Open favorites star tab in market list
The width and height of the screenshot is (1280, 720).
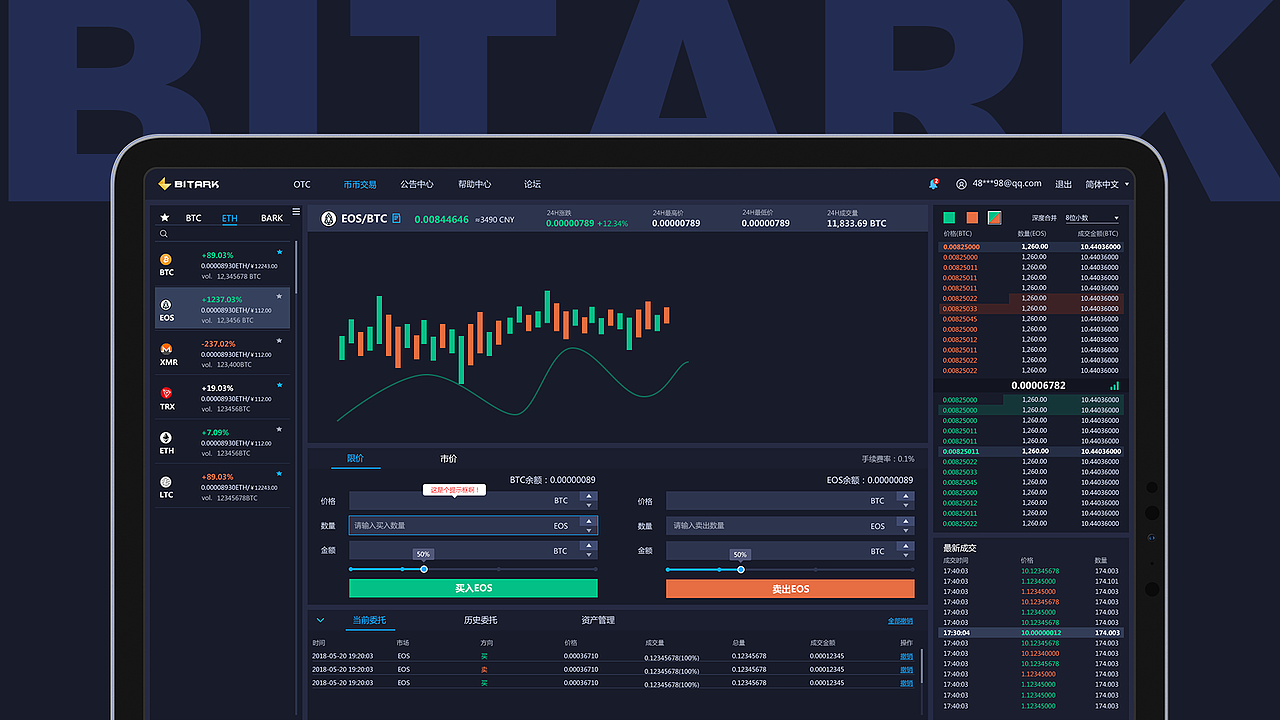(165, 217)
